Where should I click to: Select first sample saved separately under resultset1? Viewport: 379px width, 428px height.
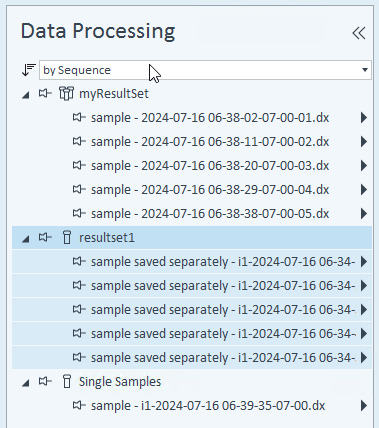[223, 262]
